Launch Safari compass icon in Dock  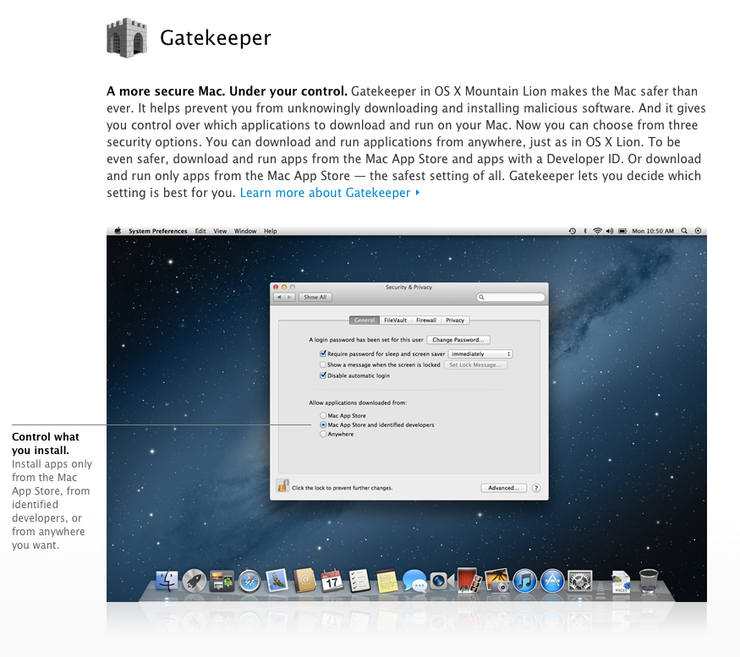[x=249, y=581]
